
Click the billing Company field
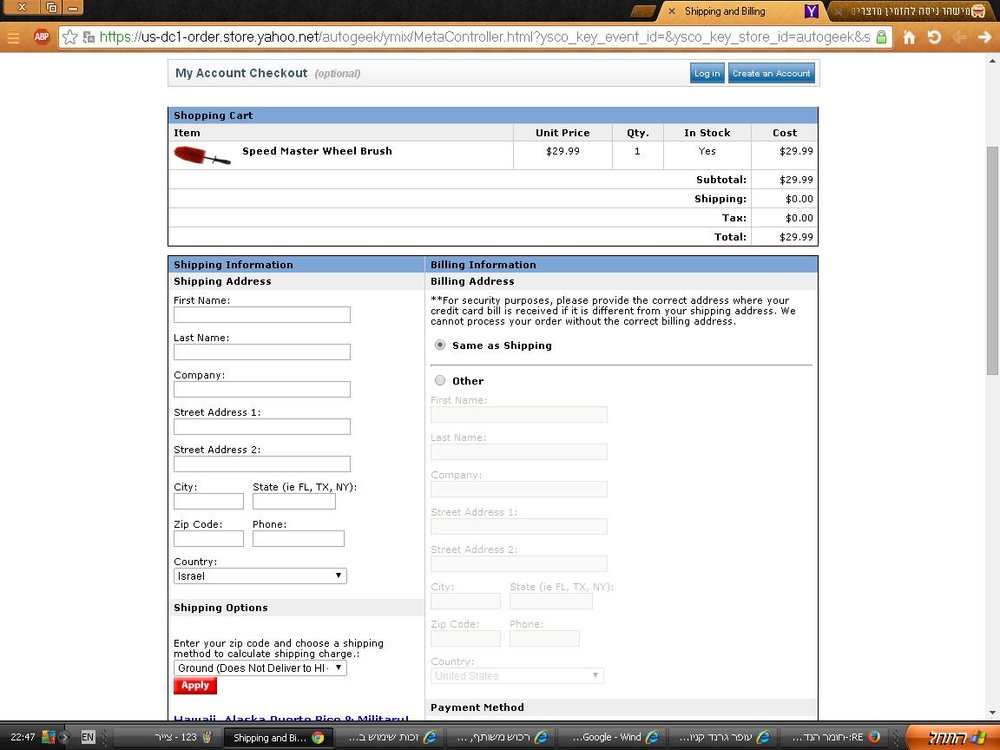coord(518,489)
